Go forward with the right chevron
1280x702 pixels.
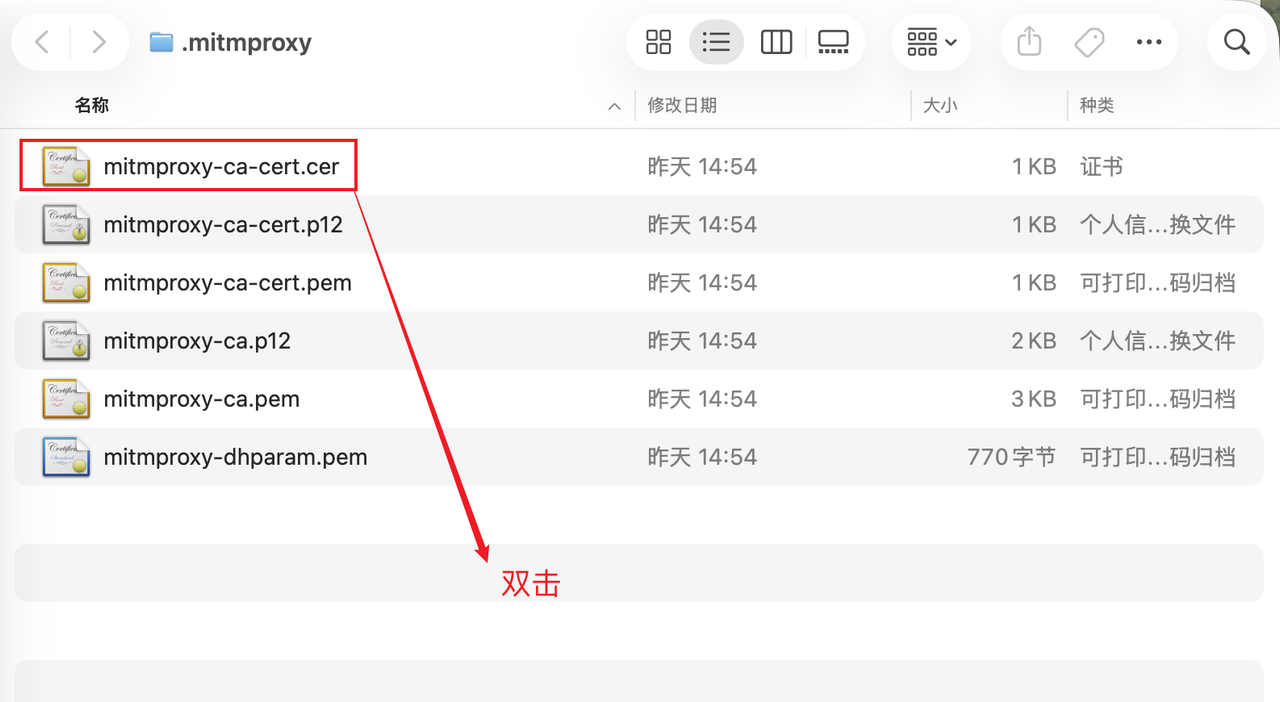(98, 42)
